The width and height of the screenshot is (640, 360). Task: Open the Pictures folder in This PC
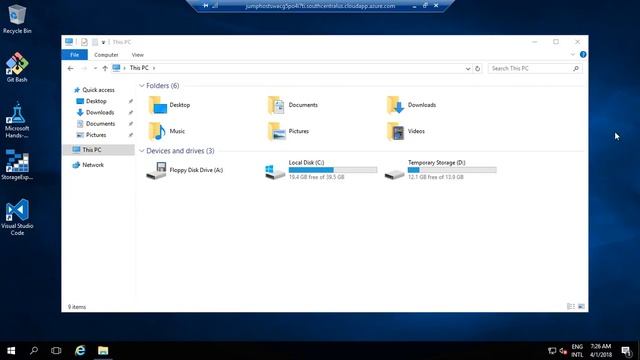pyautogui.click(x=289, y=131)
